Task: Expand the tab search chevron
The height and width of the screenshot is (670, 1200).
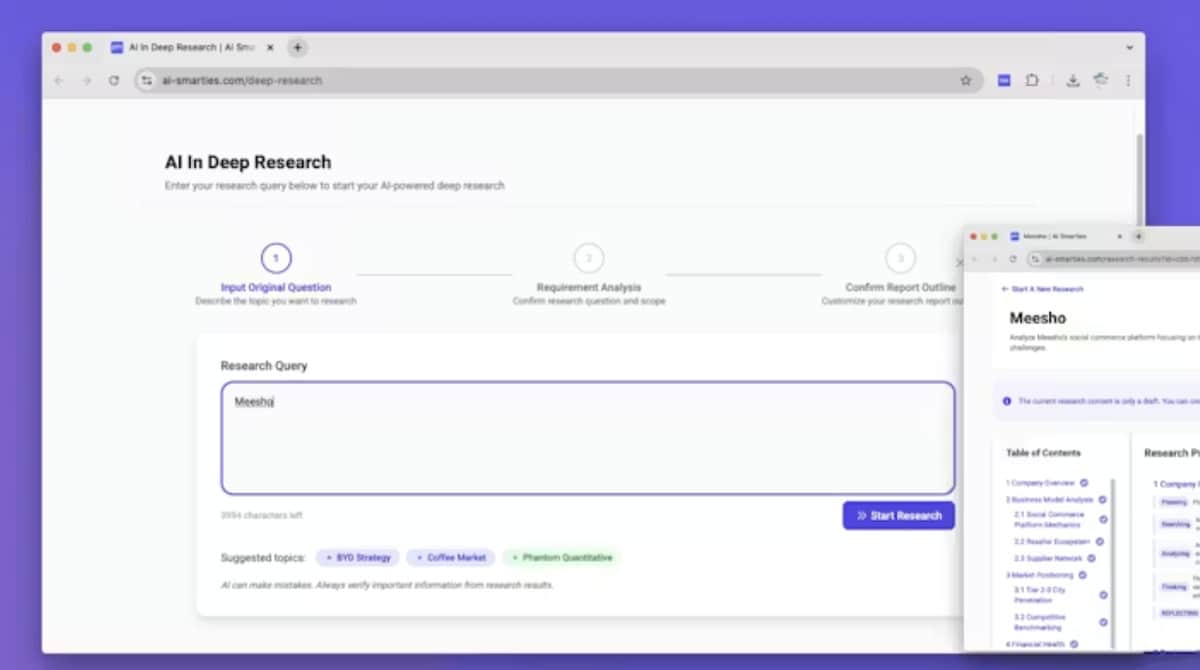Action: tap(1129, 47)
